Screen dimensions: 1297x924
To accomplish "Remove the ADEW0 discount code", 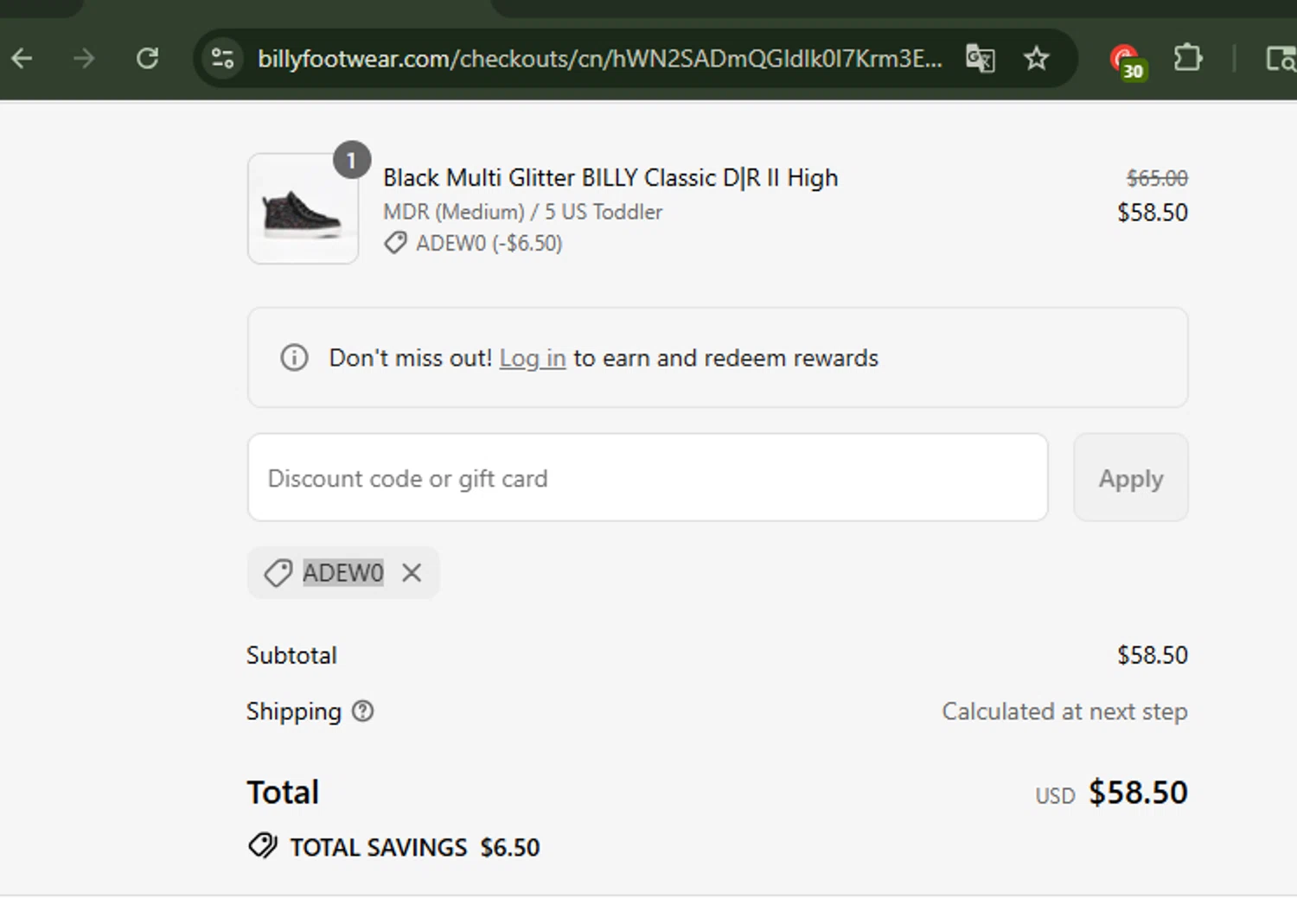I will [412, 572].
